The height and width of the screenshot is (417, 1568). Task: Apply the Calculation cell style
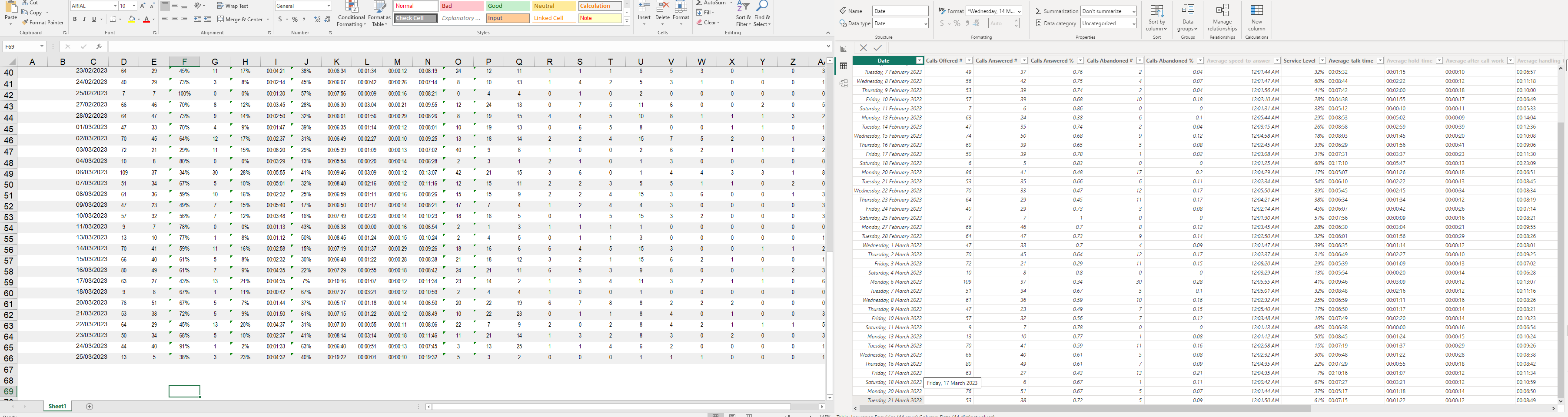tap(600, 6)
